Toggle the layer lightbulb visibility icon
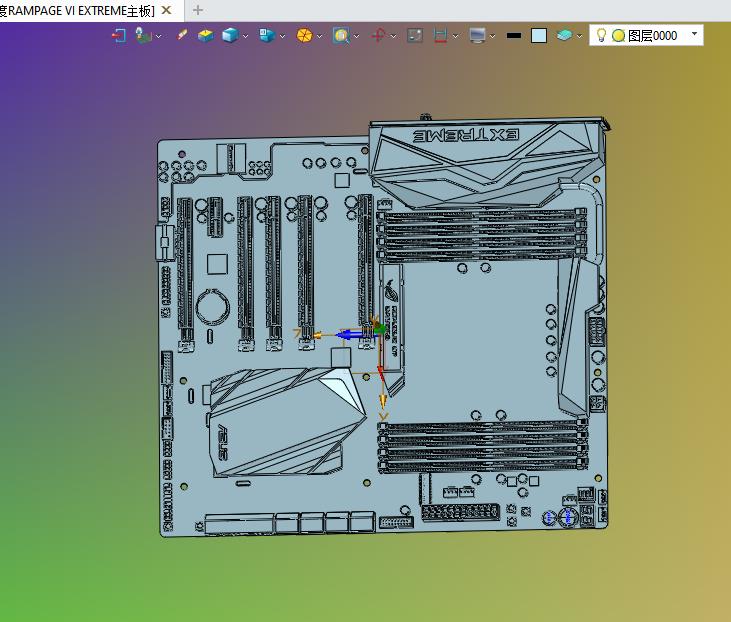This screenshot has width=731, height=622. pyautogui.click(x=601, y=35)
